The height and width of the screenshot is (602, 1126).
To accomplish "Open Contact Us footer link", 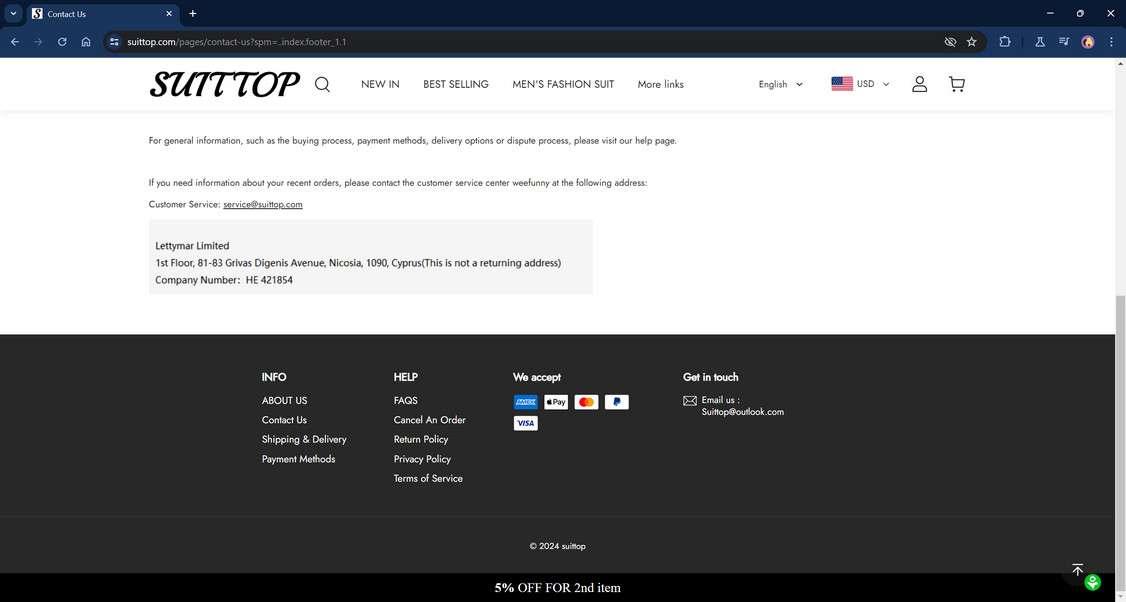I will [x=284, y=420].
